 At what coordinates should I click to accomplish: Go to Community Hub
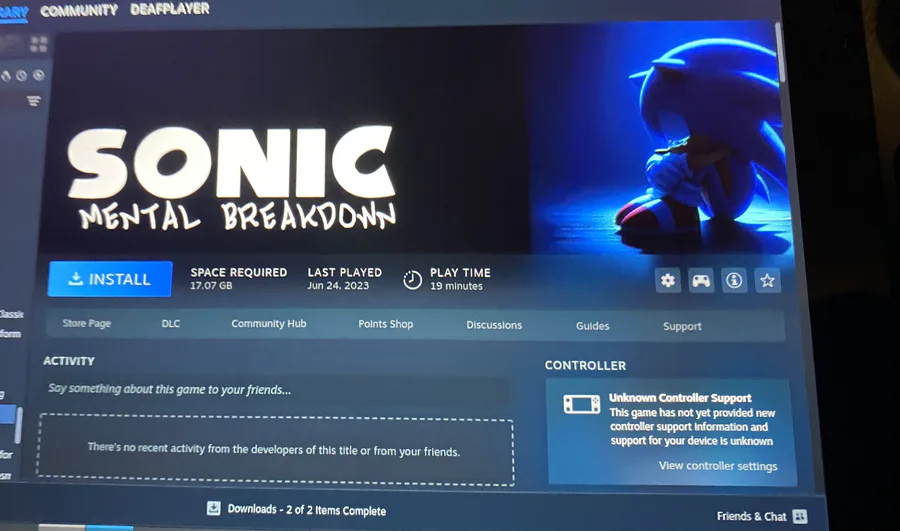[269, 324]
